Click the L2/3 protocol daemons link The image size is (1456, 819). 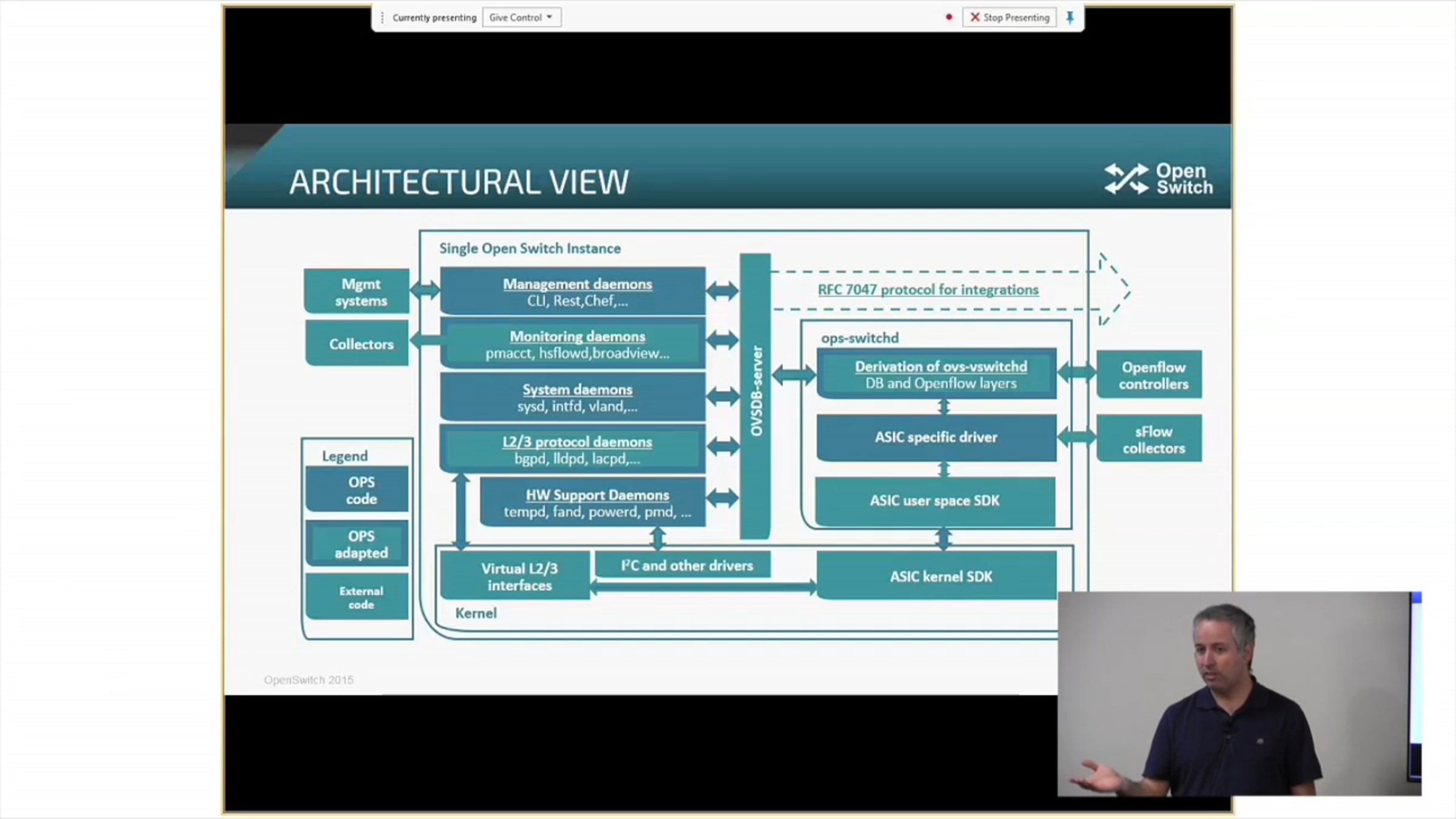576,442
